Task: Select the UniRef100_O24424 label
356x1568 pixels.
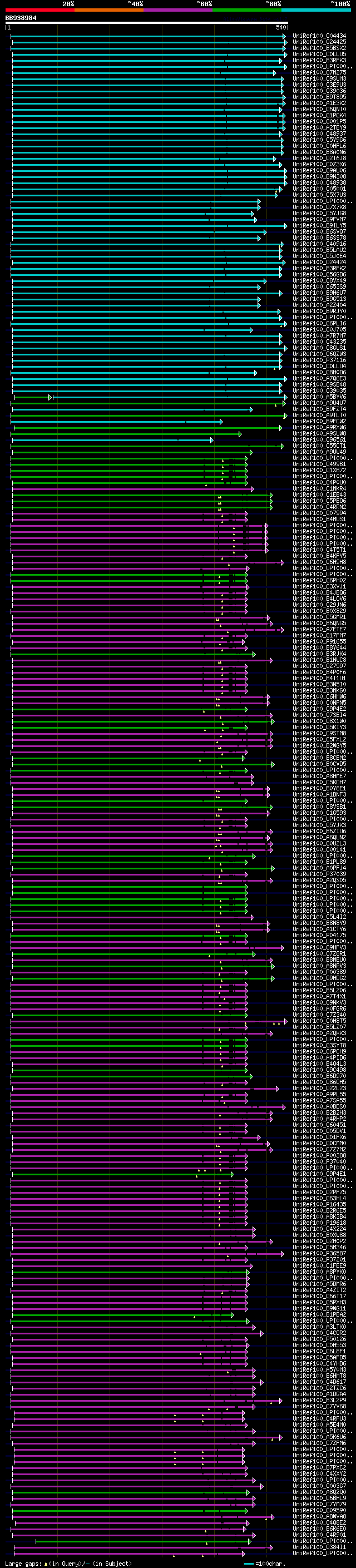Action: pos(319,263)
